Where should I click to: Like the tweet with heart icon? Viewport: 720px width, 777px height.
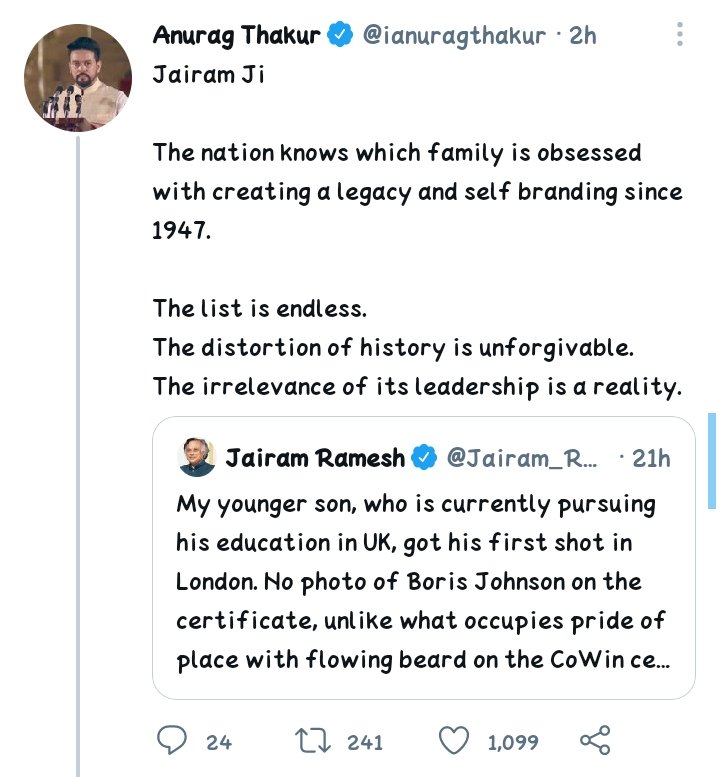[x=455, y=741]
